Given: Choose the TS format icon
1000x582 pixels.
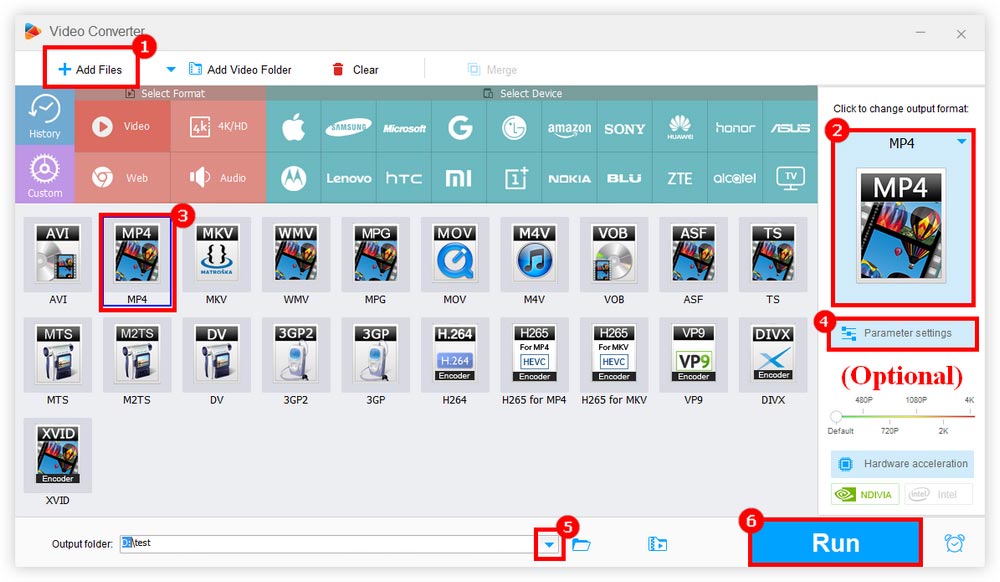Looking at the screenshot, I should (773, 254).
